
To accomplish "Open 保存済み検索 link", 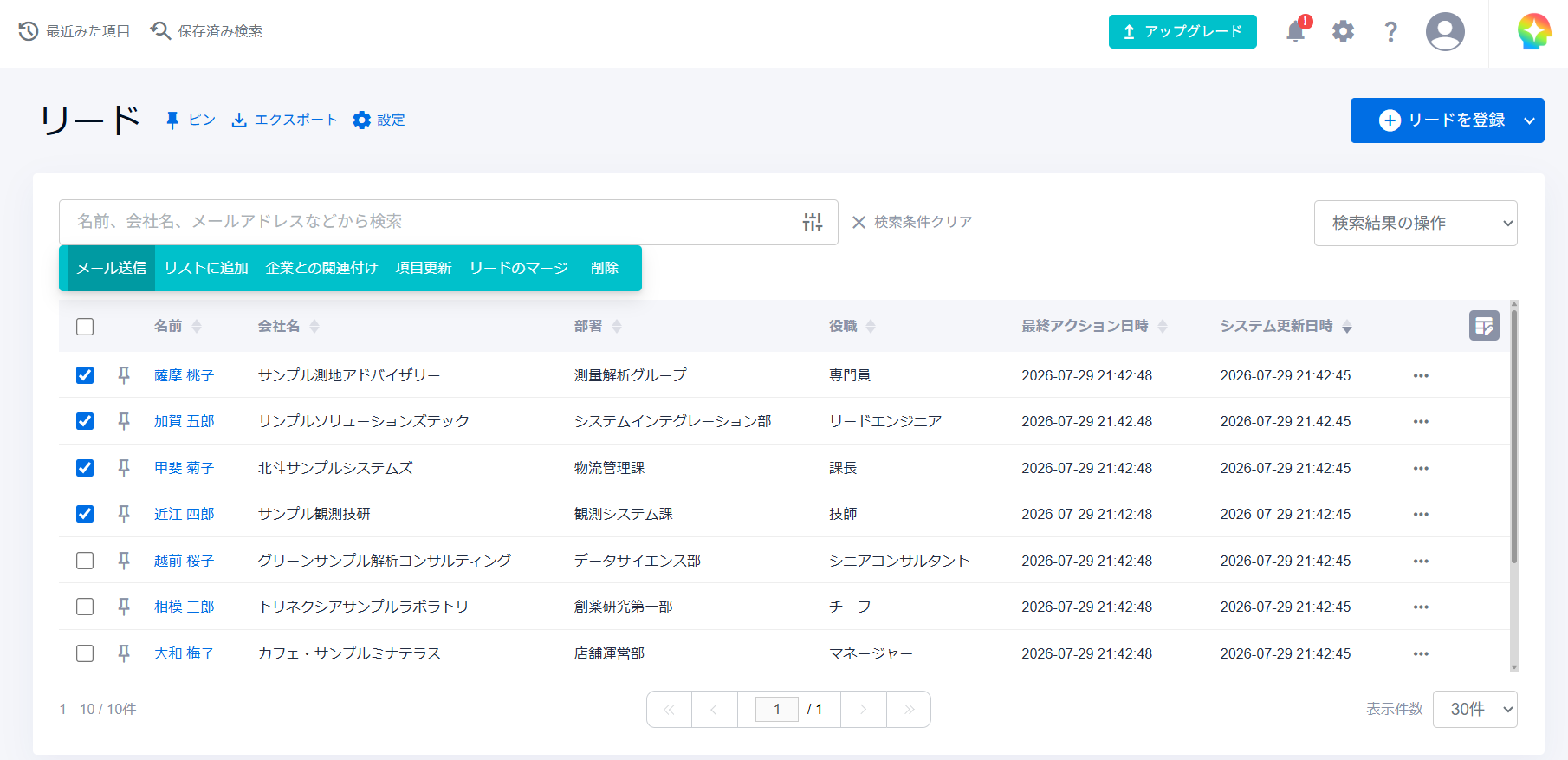I will pos(206,31).
